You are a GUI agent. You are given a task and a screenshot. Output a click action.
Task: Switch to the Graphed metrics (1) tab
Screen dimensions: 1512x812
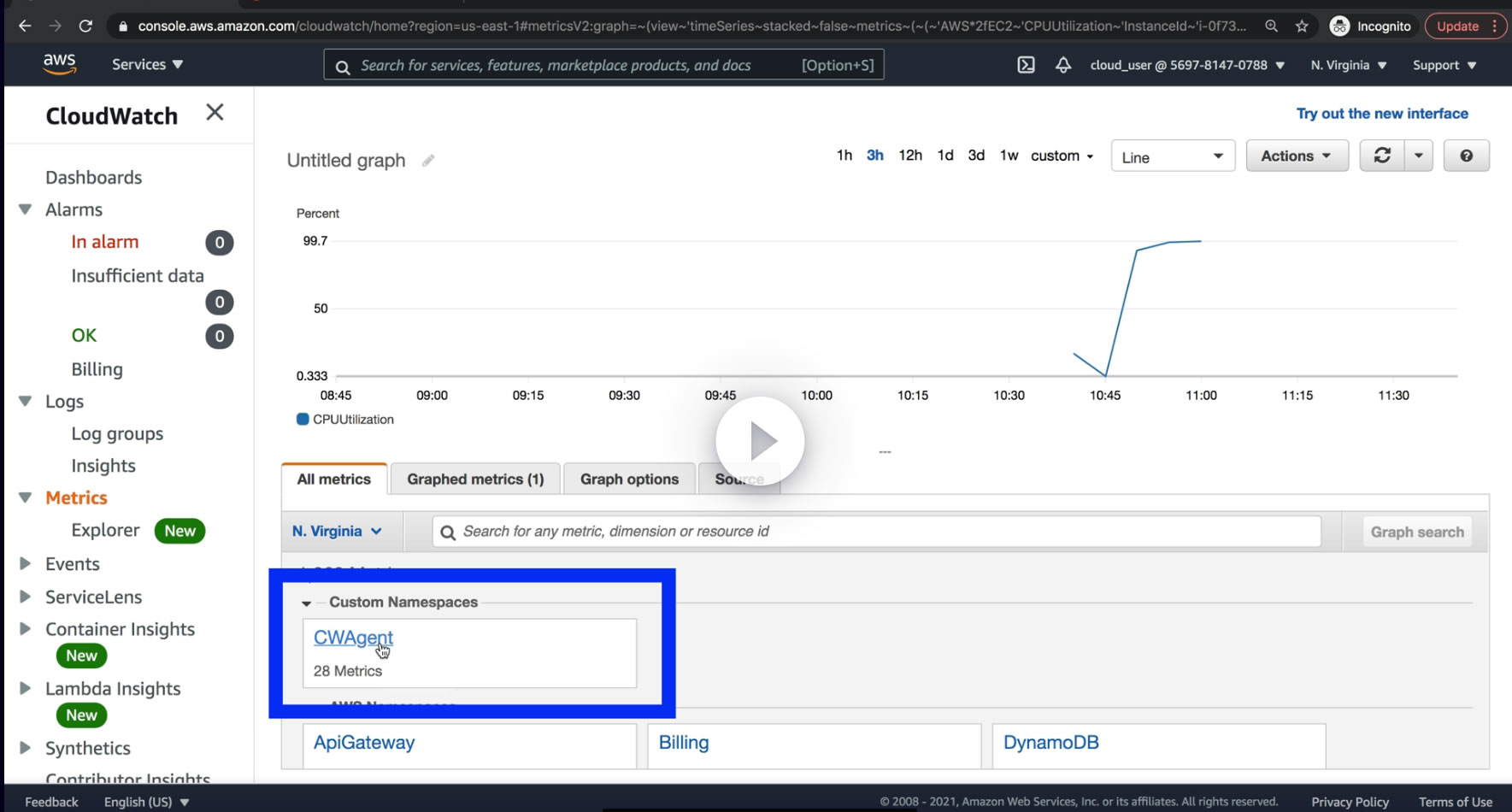475,480
